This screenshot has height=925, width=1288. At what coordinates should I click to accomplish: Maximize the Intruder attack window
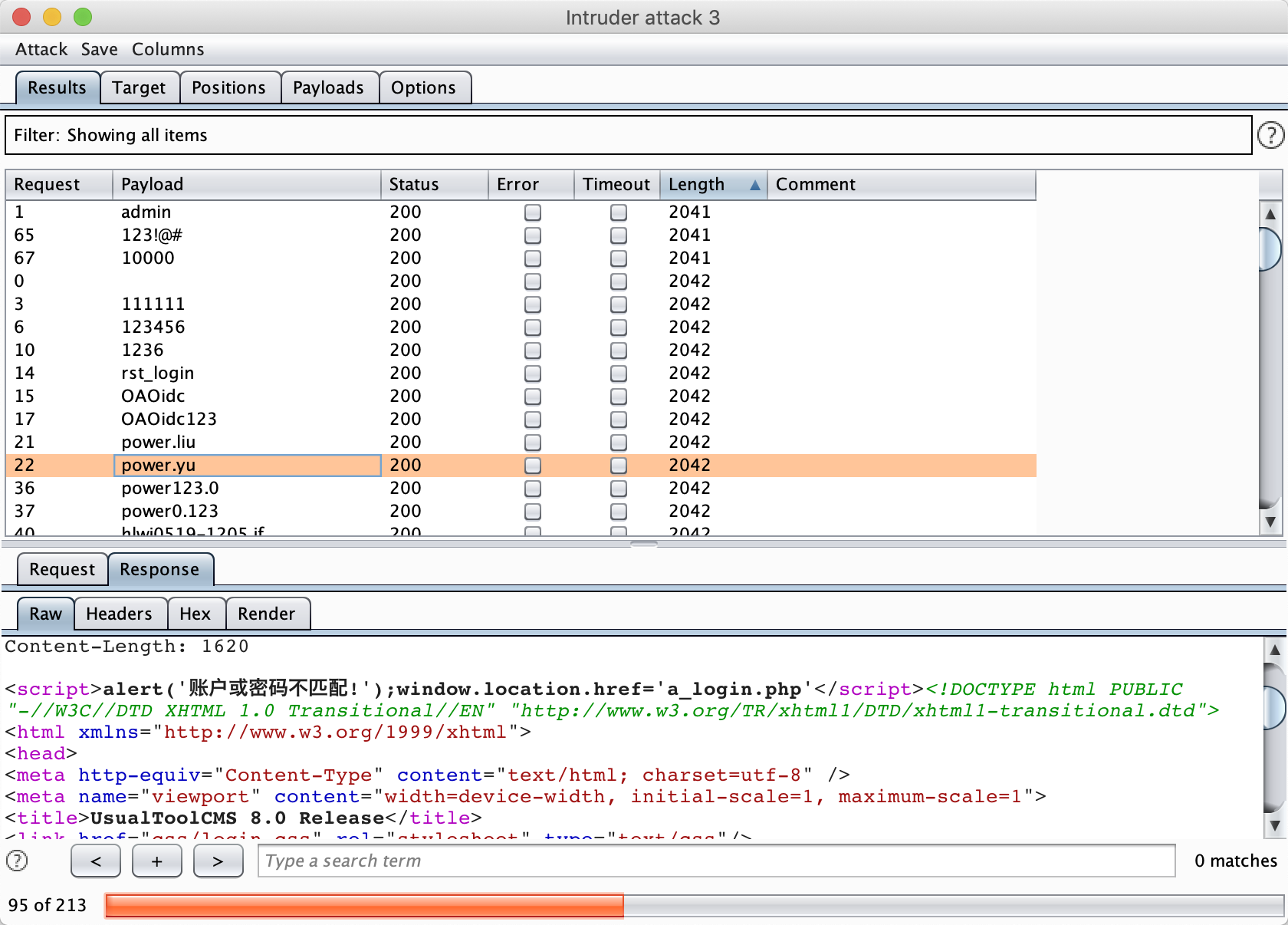tap(83, 17)
